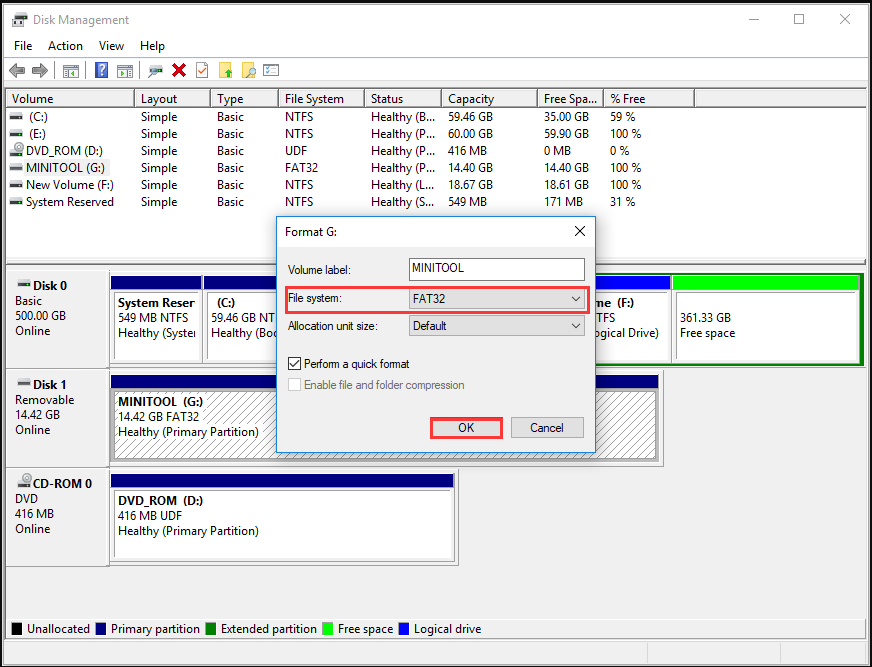The image size is (872, 667).
Task: Click the Disk 0 drive icon
Action: pos(23,284)
